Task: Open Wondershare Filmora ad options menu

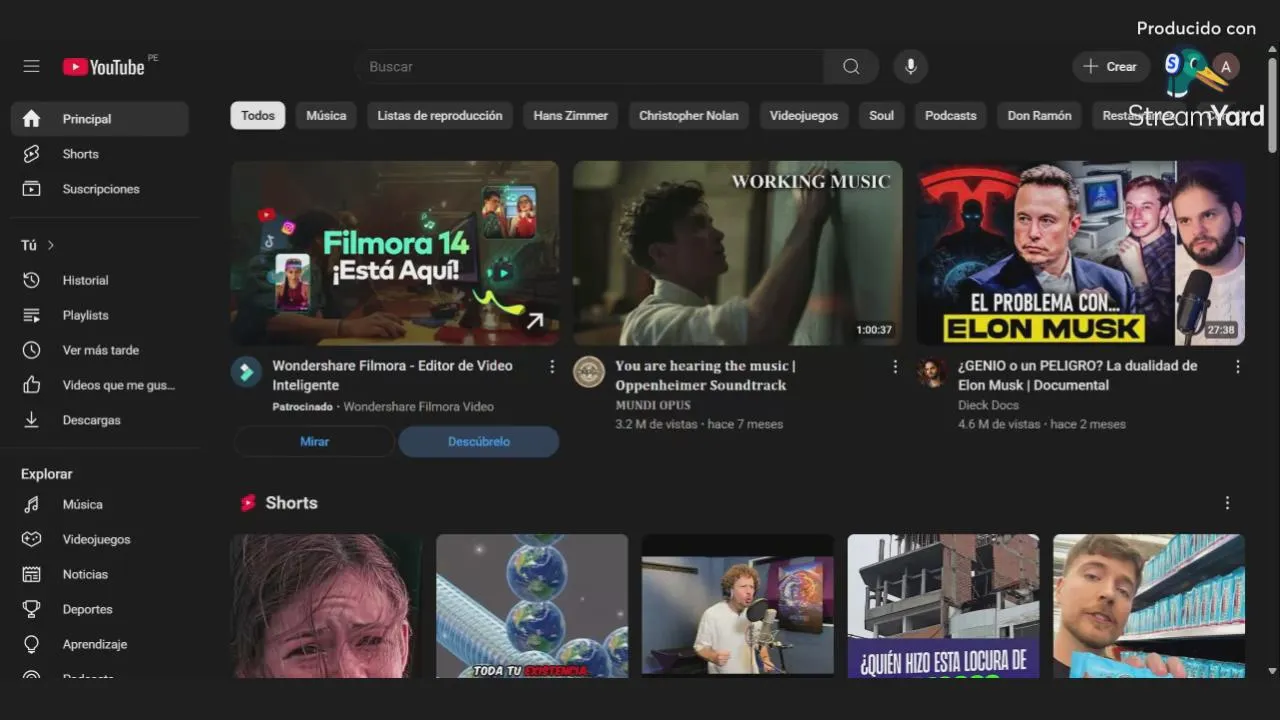Action: (x=552, y=367)
